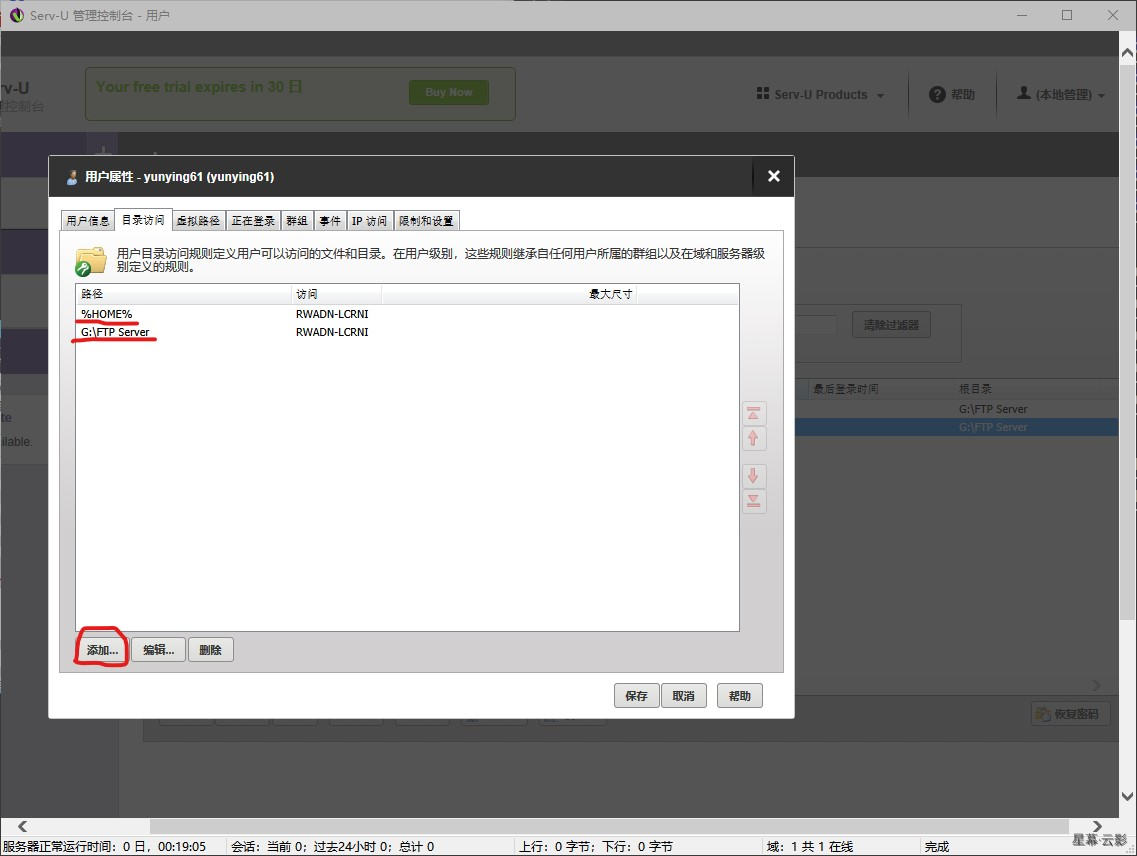1137x856 pixels.
Task: Click the move-down arrow icon
Action: (754, 476)
